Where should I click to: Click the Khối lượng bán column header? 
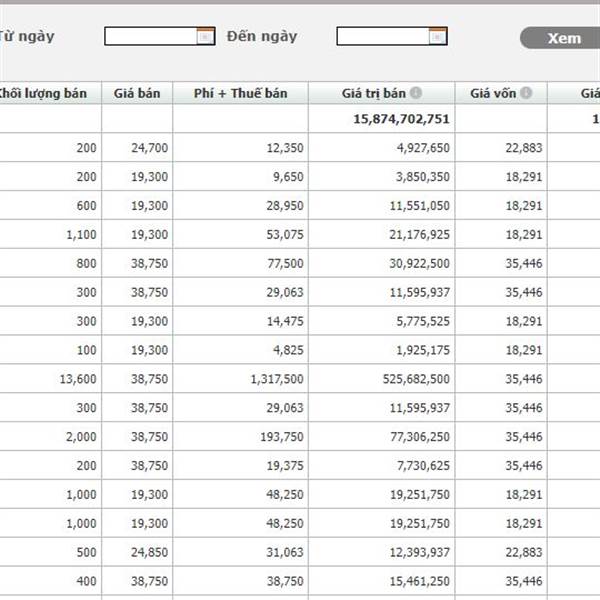pyautogui.click(x=50, y=94)
